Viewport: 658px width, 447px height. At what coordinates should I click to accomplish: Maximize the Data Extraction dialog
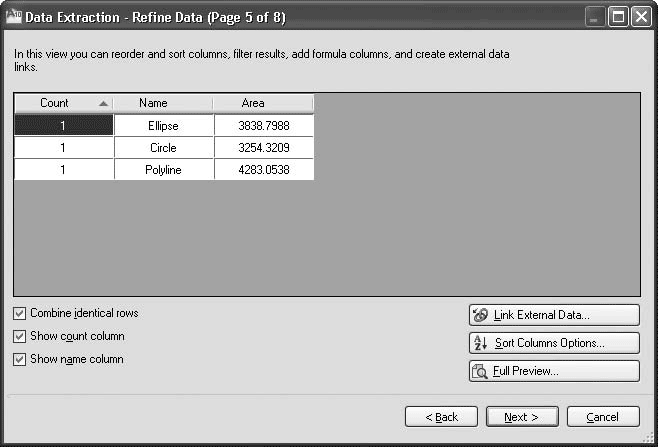pos(618,17)
